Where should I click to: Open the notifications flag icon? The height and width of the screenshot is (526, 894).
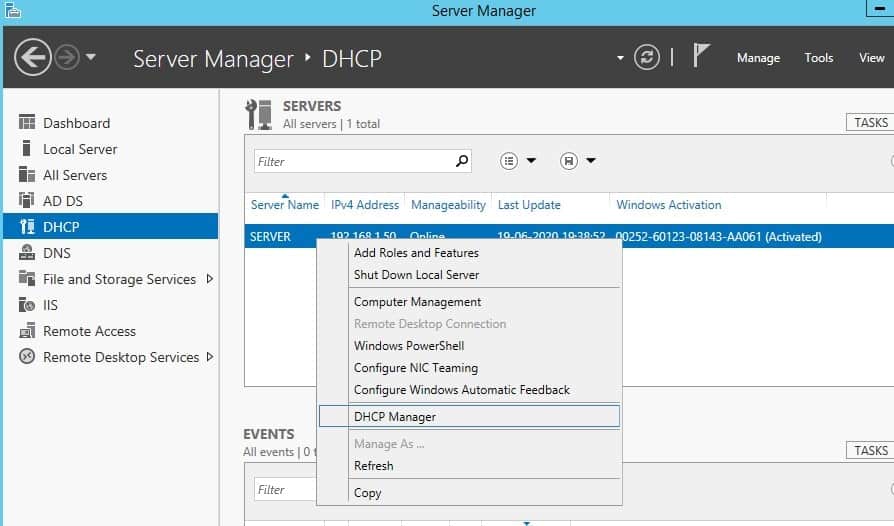(701, 56)
